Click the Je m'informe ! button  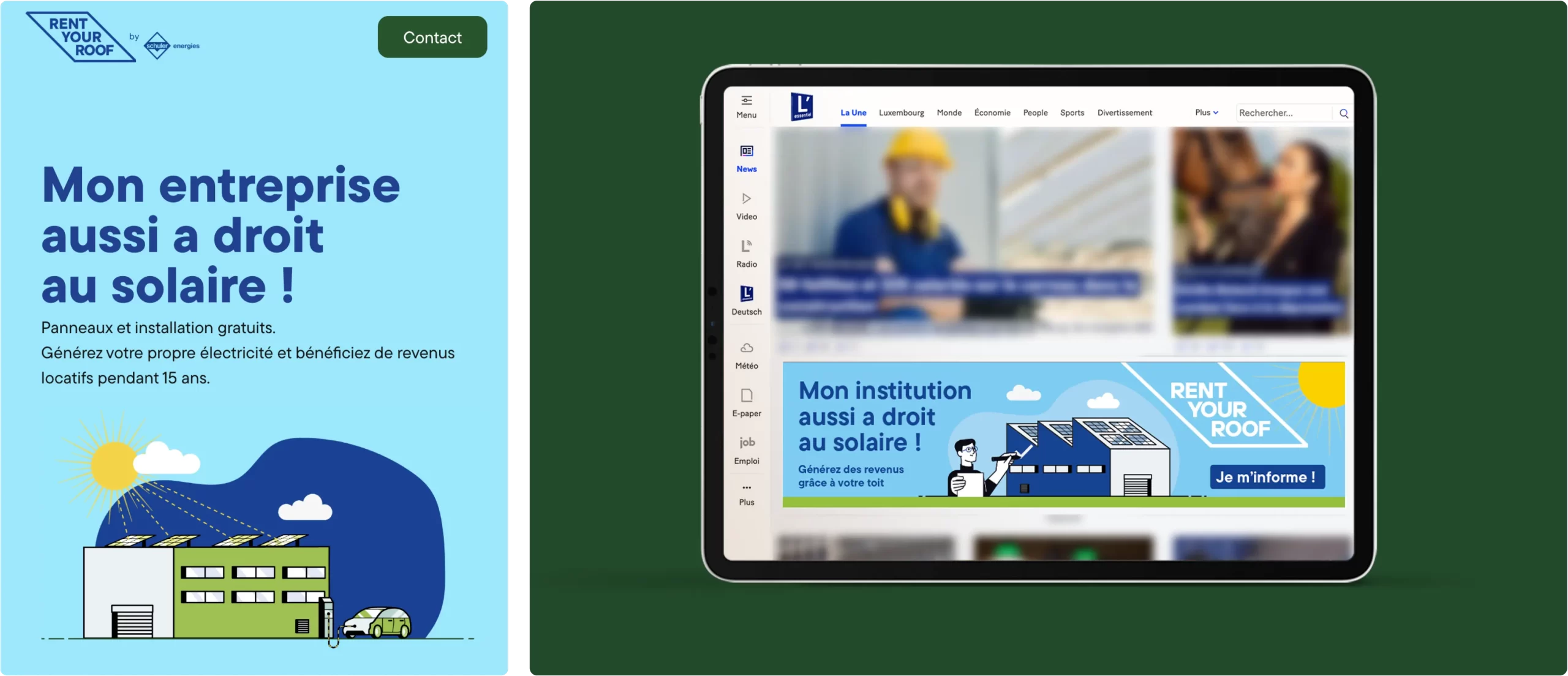1267,477
